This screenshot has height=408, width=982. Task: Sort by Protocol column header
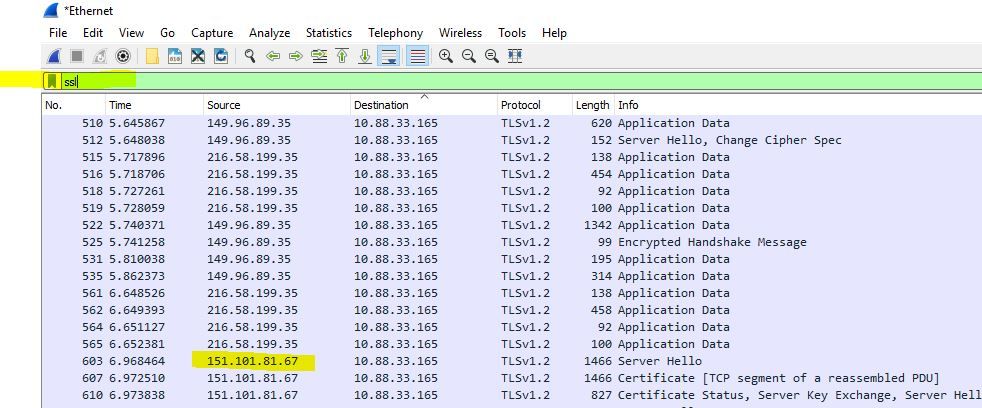point(534,105)
